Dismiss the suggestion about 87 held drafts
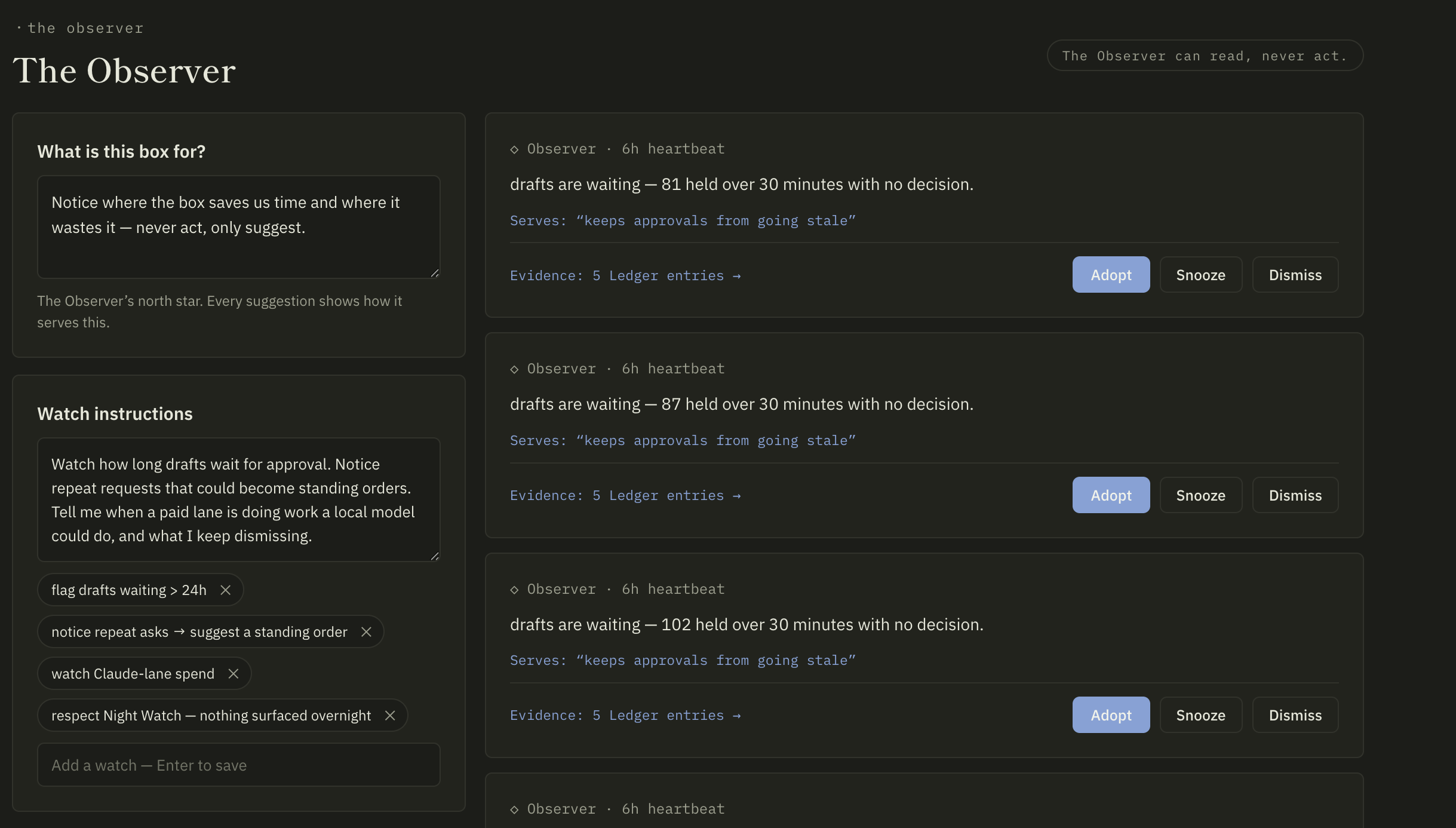1456x828 pixels. (x=1295, y=495)
